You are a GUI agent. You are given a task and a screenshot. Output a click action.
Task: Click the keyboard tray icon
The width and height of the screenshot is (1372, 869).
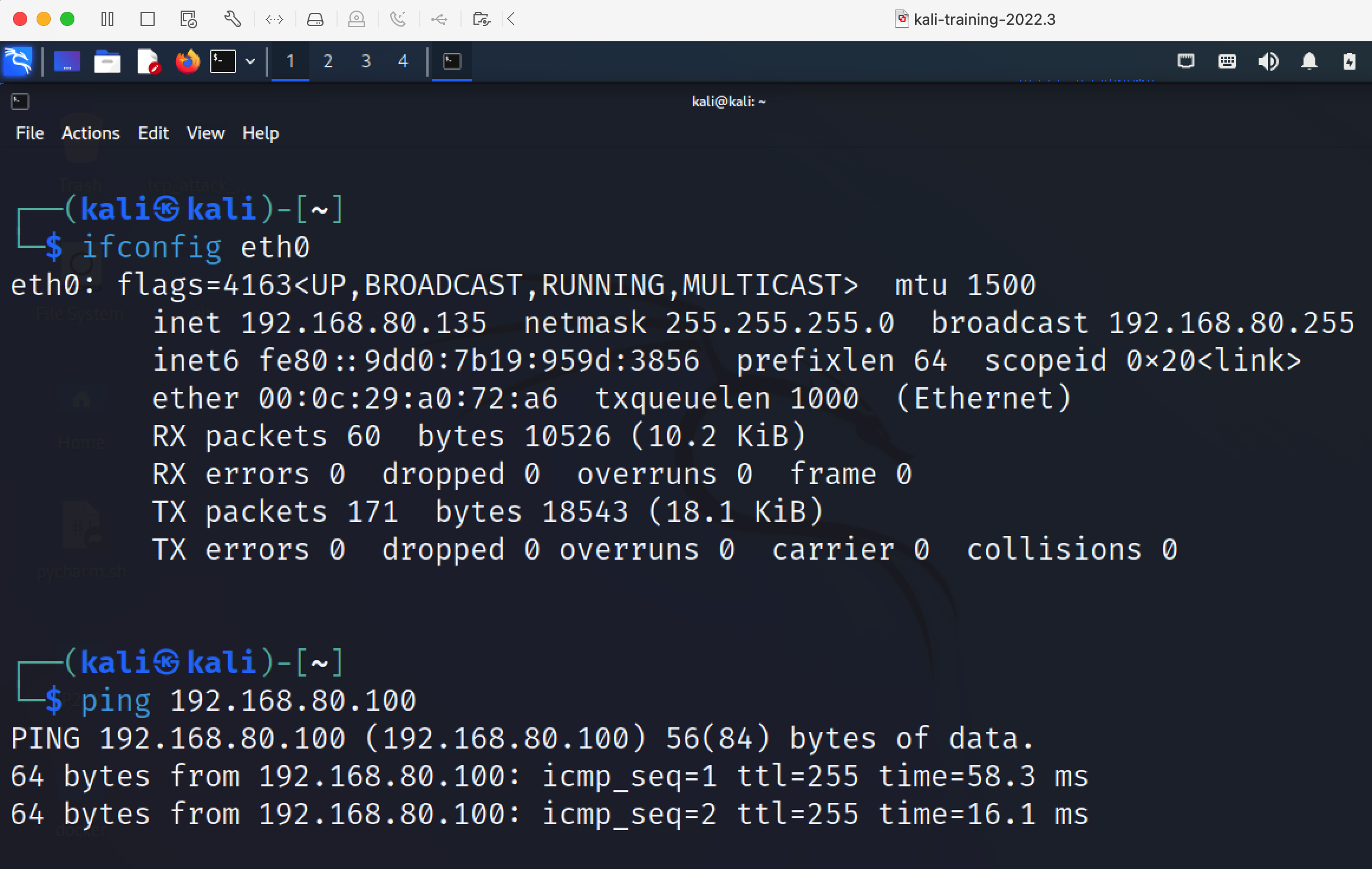click(1227, 61)
